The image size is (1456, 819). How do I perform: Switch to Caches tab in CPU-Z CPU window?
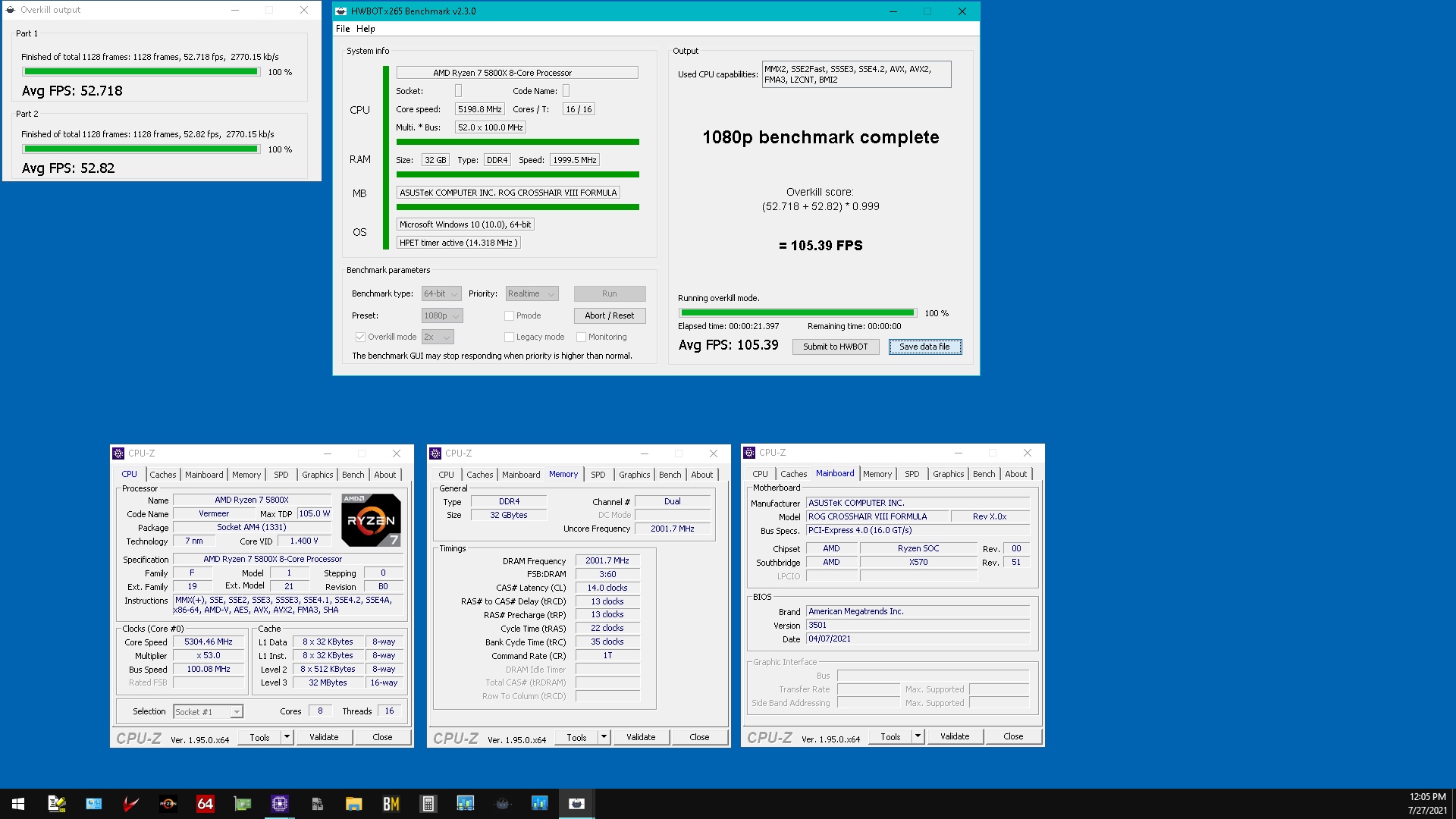point(162,475)
